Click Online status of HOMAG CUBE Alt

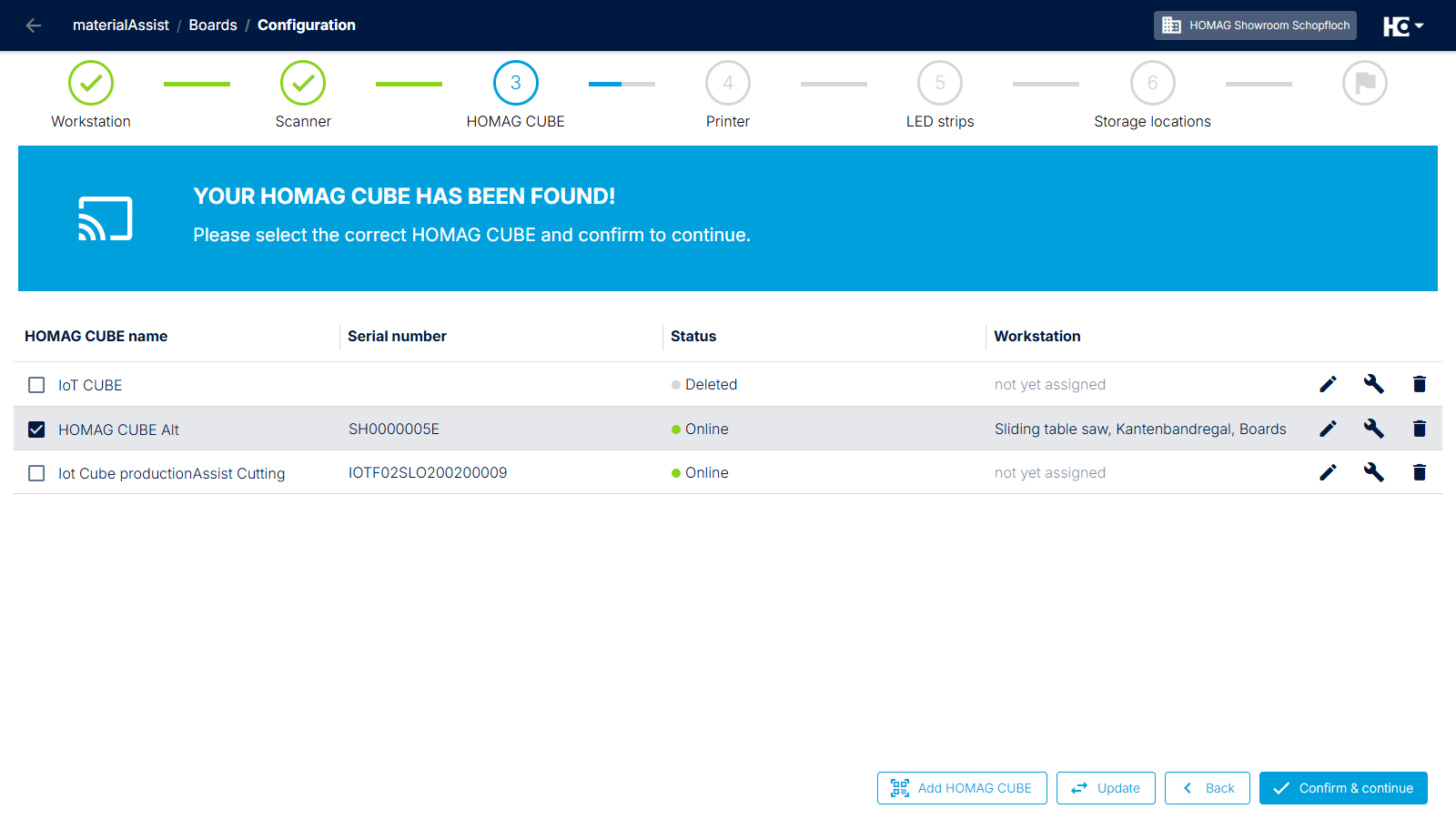(x=700, y=429)
